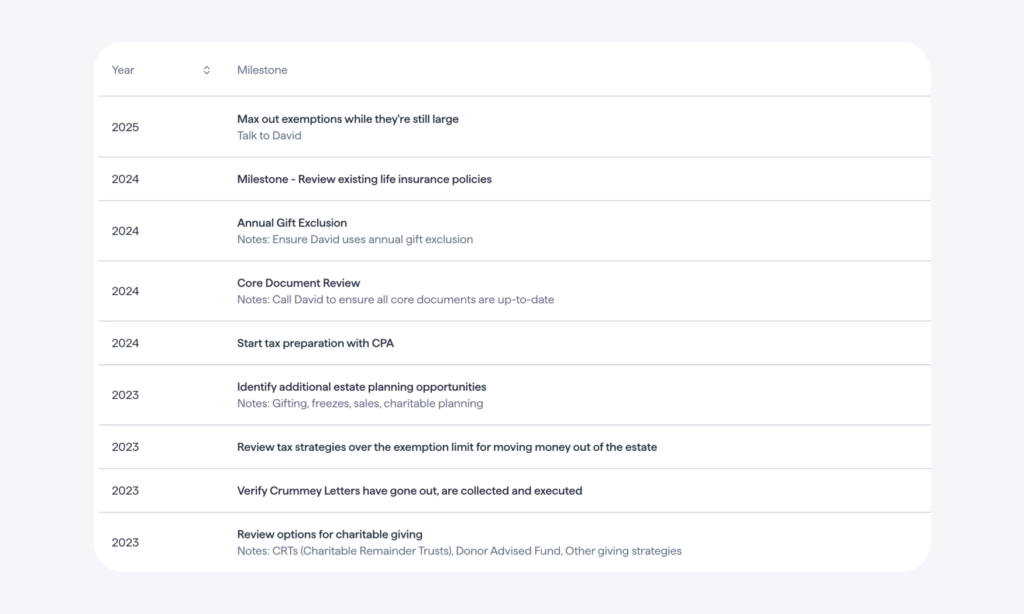This screenshot has width=1024, height=614.
Task: Select the Year column header
Action: (x=123, y=70)
